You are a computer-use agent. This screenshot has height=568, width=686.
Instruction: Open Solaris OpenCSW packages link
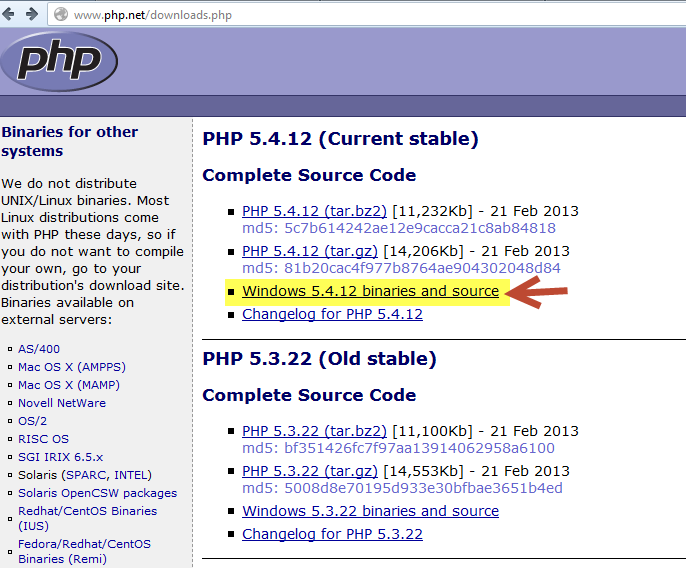[97, 493]
